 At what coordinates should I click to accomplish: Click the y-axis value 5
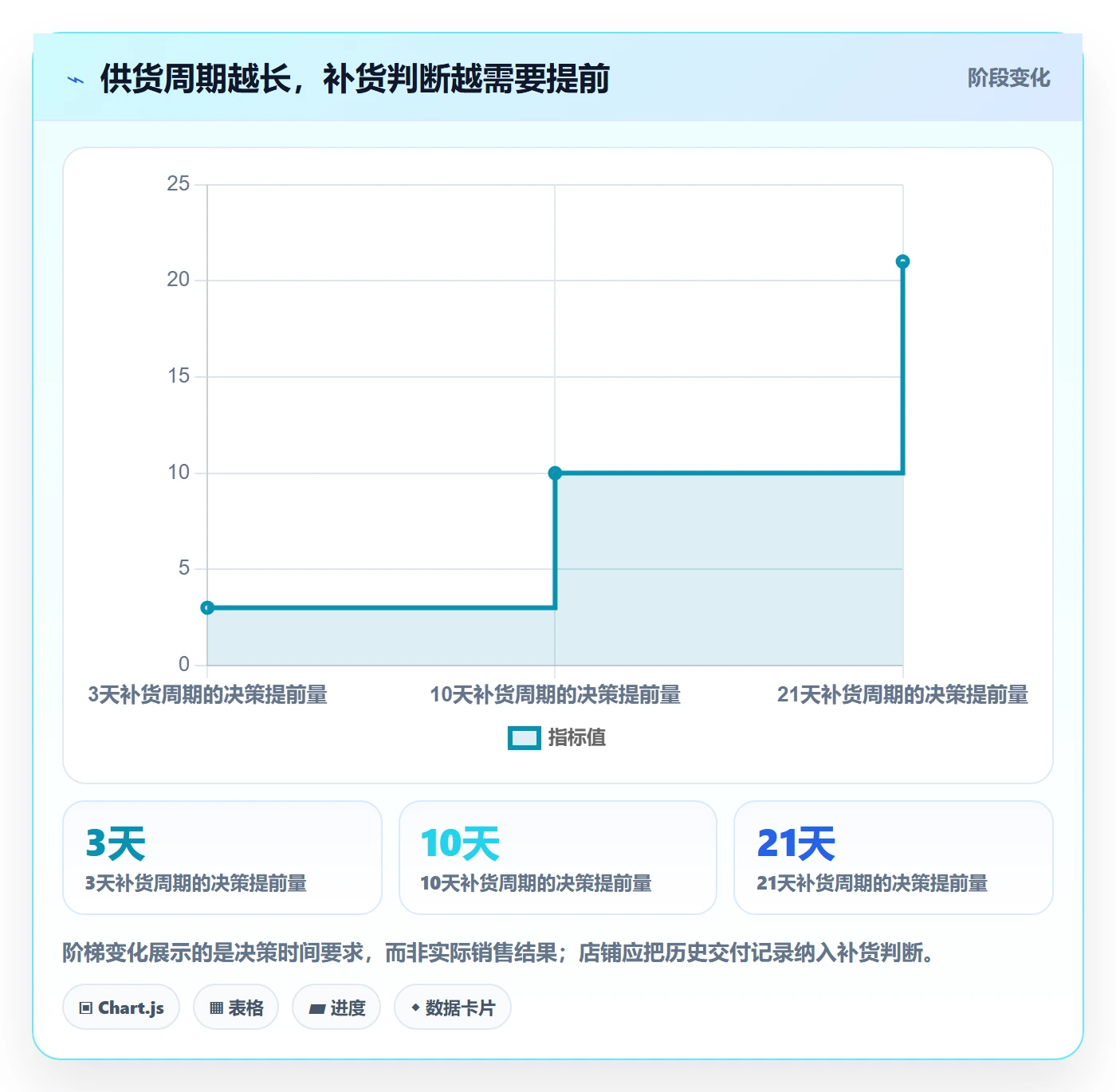tap(184, 568)
